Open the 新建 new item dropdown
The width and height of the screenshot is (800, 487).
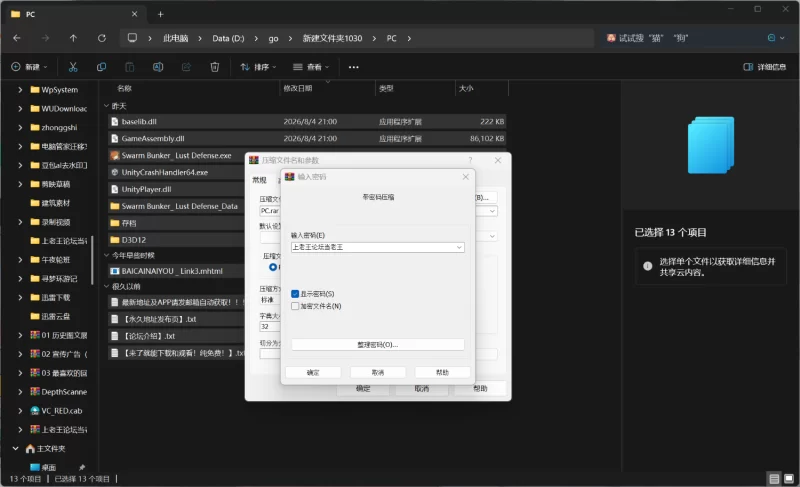point(30,67)
